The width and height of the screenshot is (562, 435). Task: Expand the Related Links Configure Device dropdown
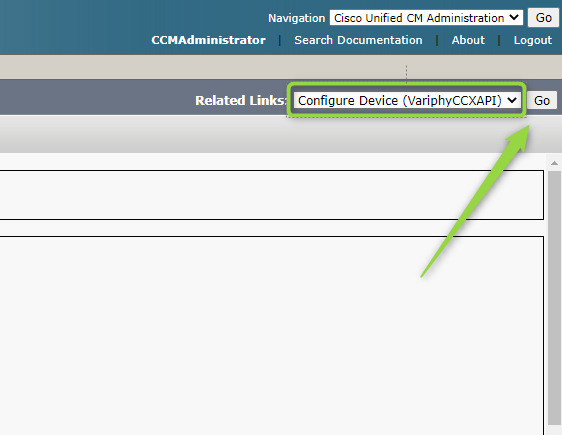click(407, 100)
